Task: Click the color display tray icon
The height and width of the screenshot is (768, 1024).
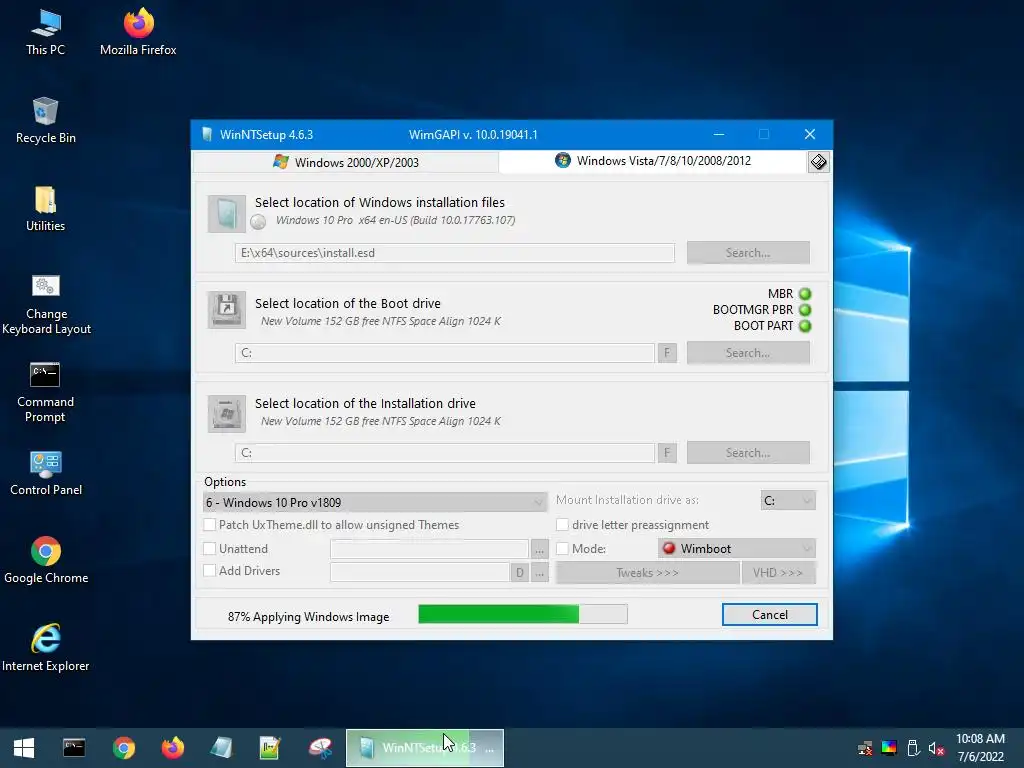Action: [x=889, y=748]
